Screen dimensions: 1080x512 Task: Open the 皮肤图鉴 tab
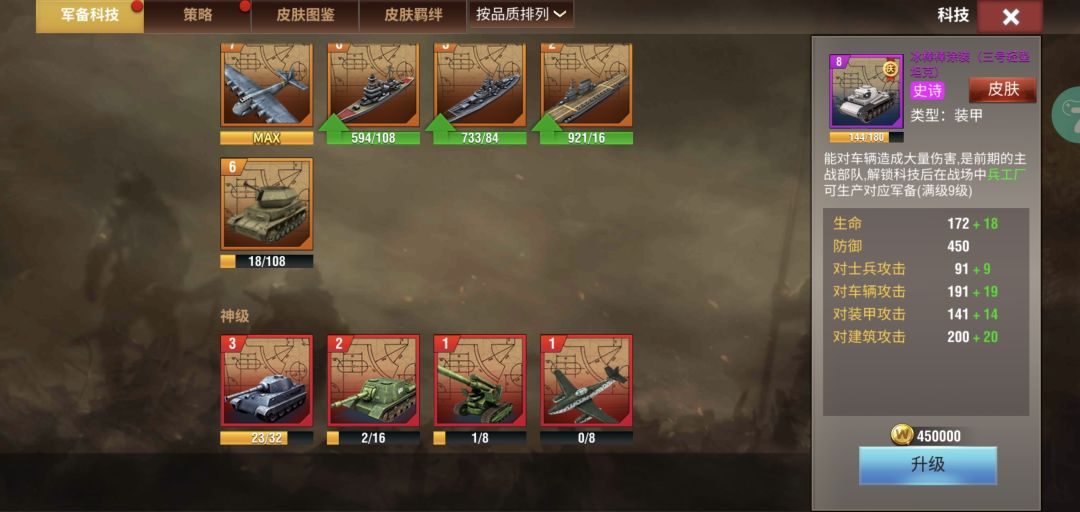coord(305,16)
